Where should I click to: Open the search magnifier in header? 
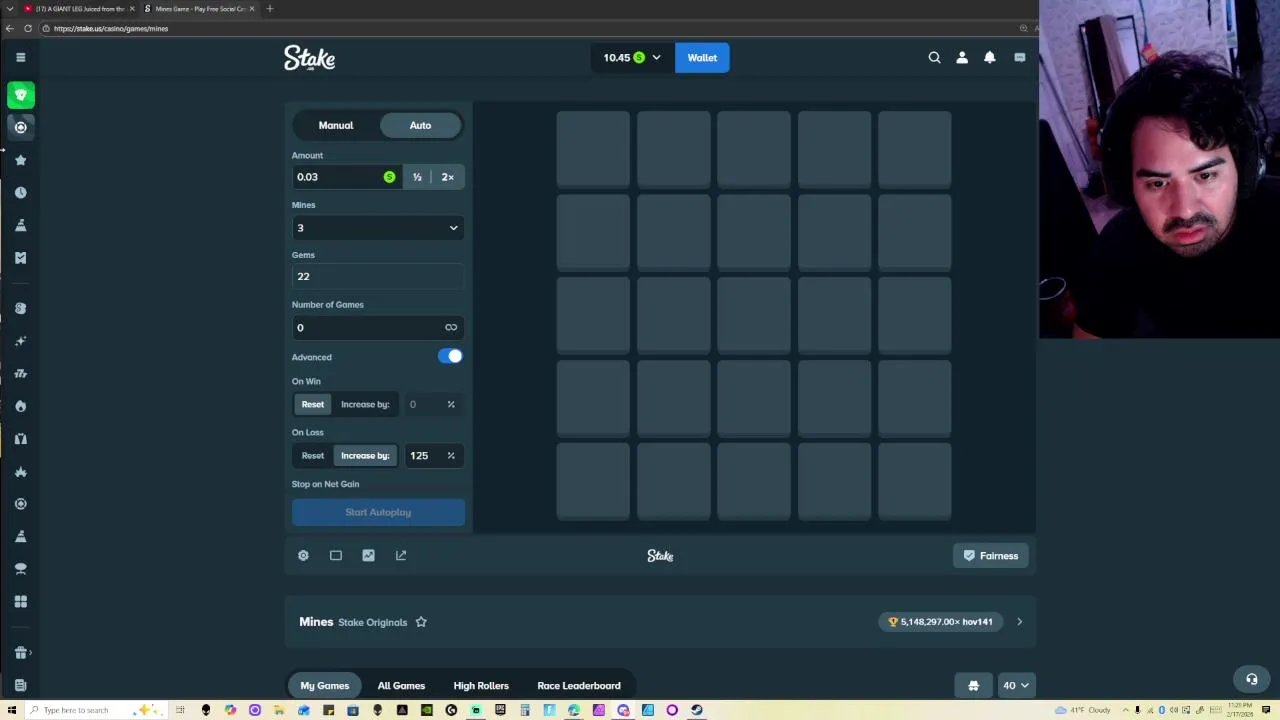[x=934, y=58]
